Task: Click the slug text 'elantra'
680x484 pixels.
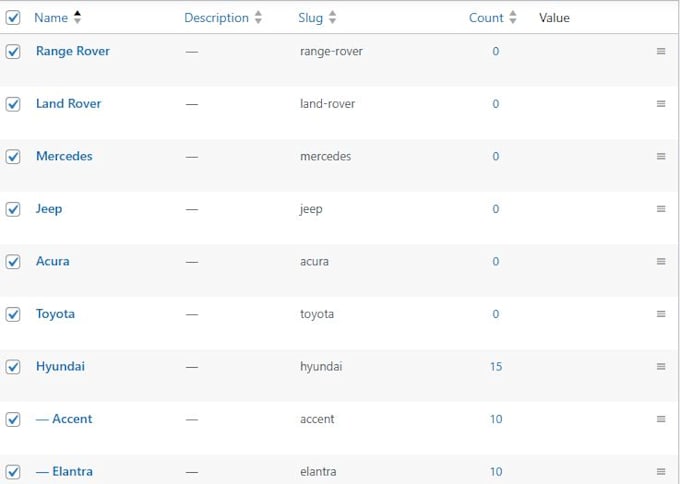Action: pyautogui.click(x=318, y=471)
